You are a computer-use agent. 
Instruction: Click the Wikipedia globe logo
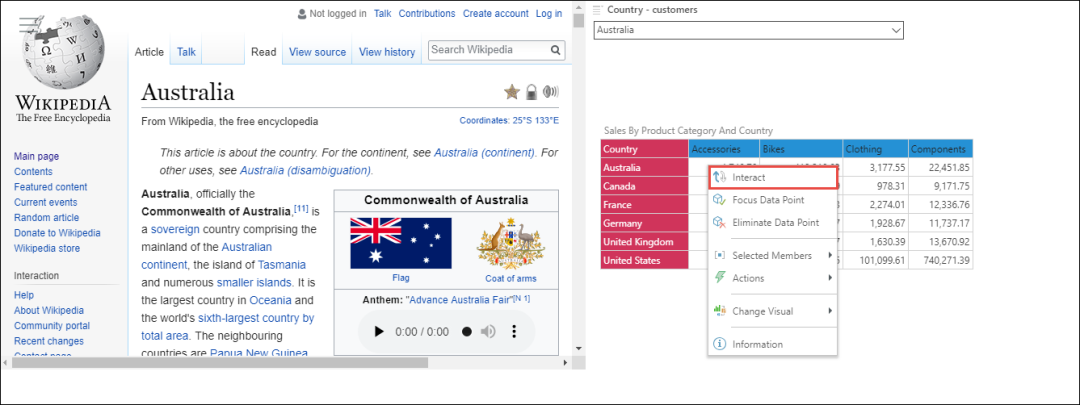[62, 52]
